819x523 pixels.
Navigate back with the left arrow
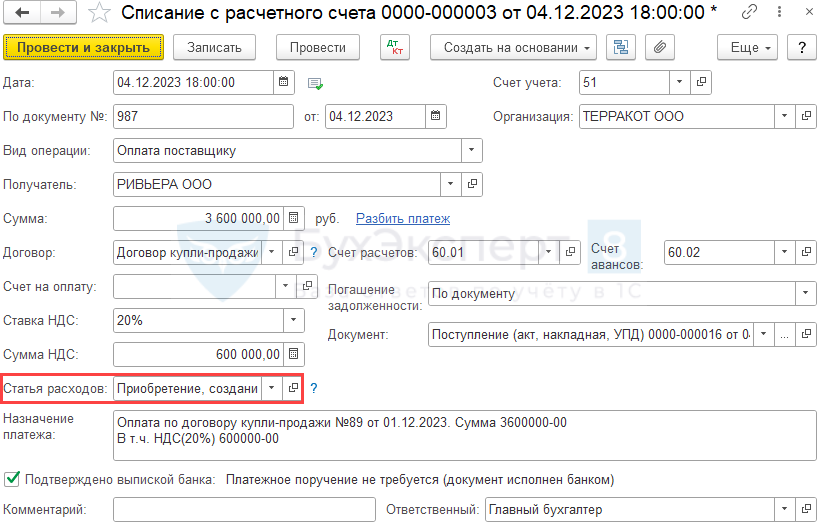23,13
